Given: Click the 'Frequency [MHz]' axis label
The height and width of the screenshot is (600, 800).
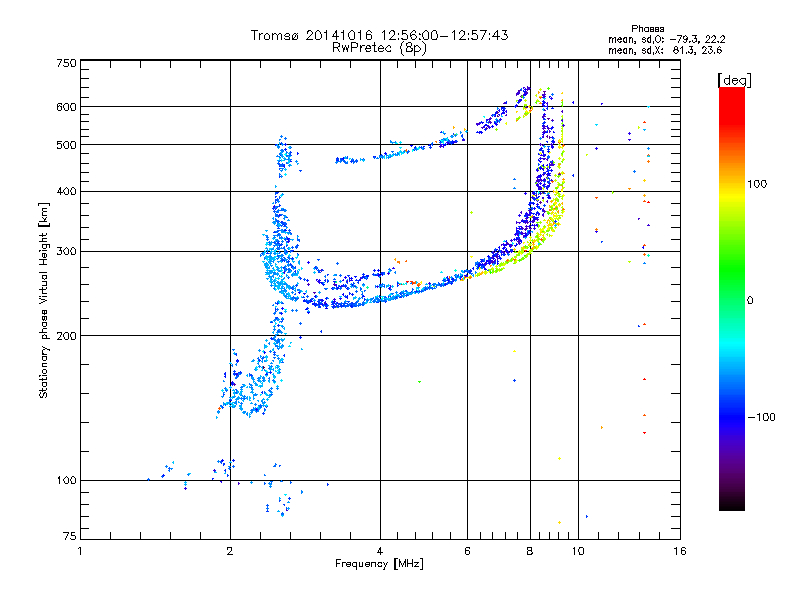Looking at the screenshot, I should (379, 564).
